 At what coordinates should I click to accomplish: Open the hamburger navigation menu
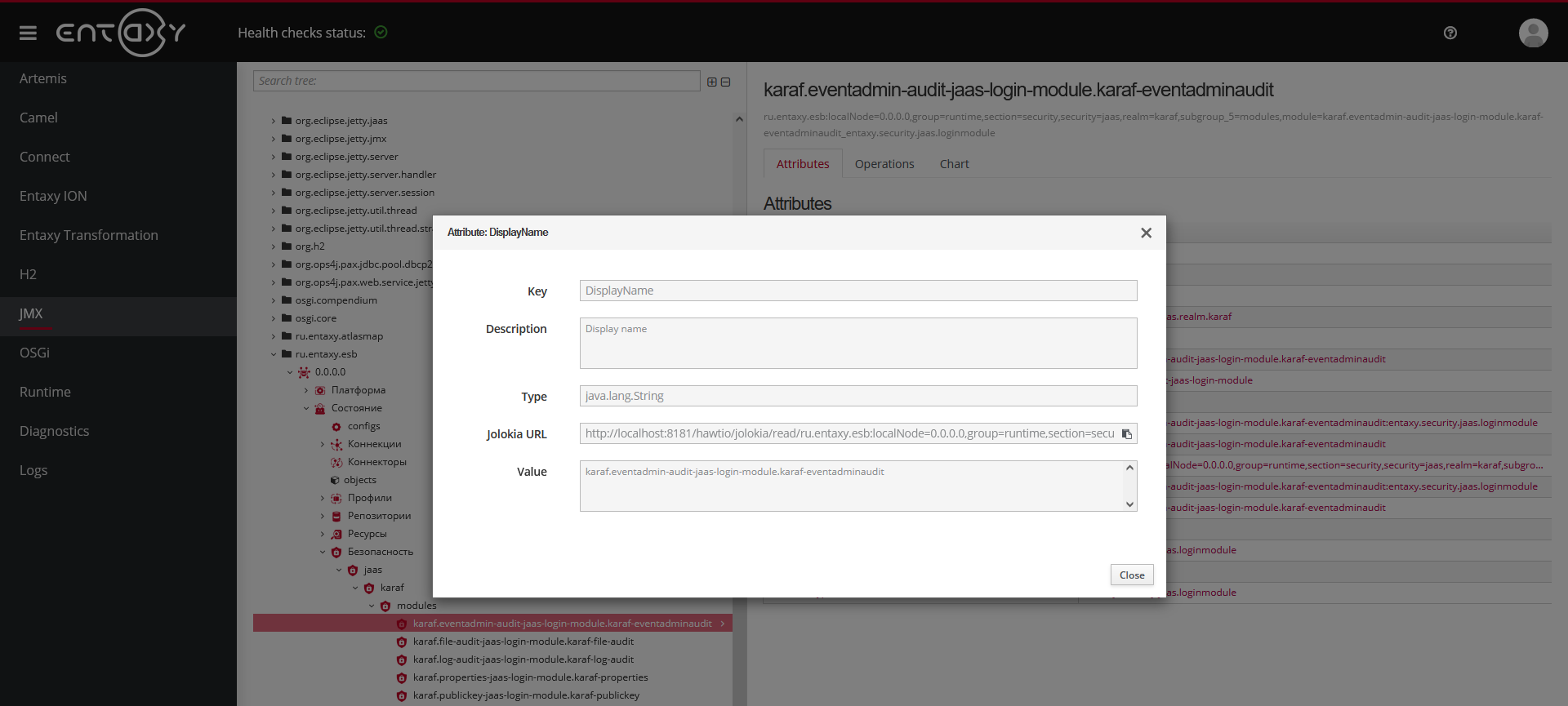click(28, 33)
